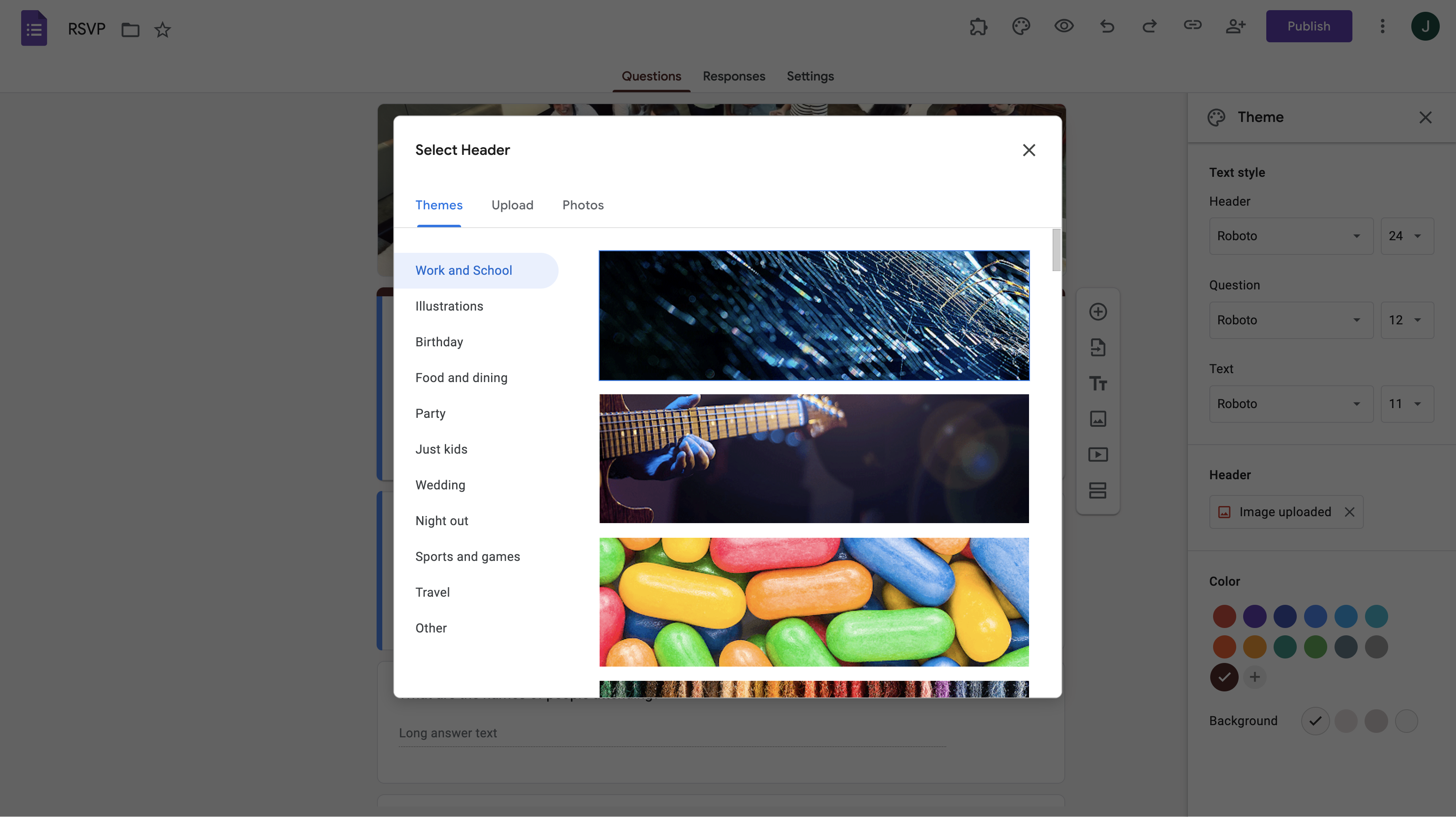Move form to folder icon
This screenshot has height=817, width=1456.
pyautogui.click(x=130, y=29)
